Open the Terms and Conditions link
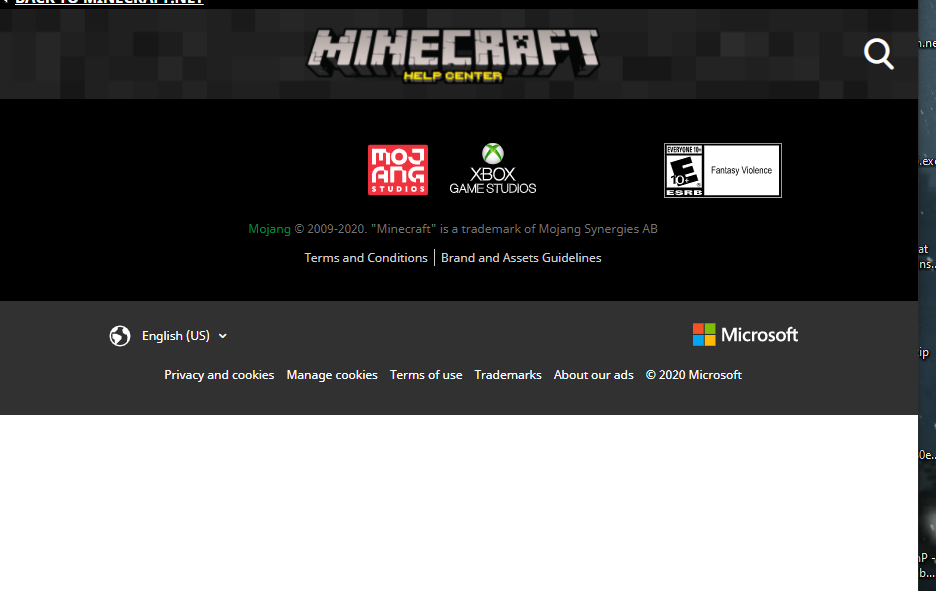936x591 pixels. coord(366,258)
